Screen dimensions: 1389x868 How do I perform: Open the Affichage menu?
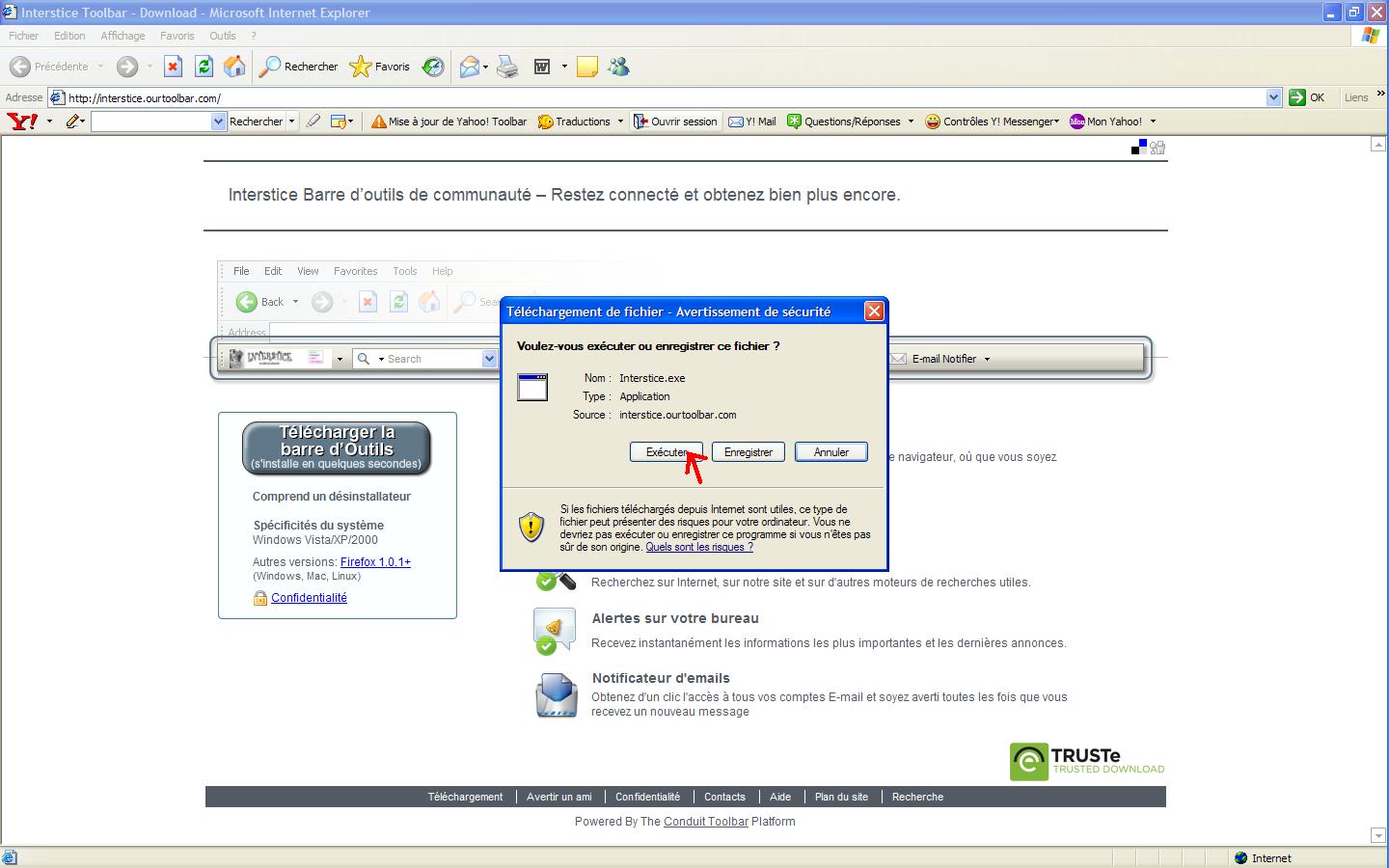click(123, 36)
